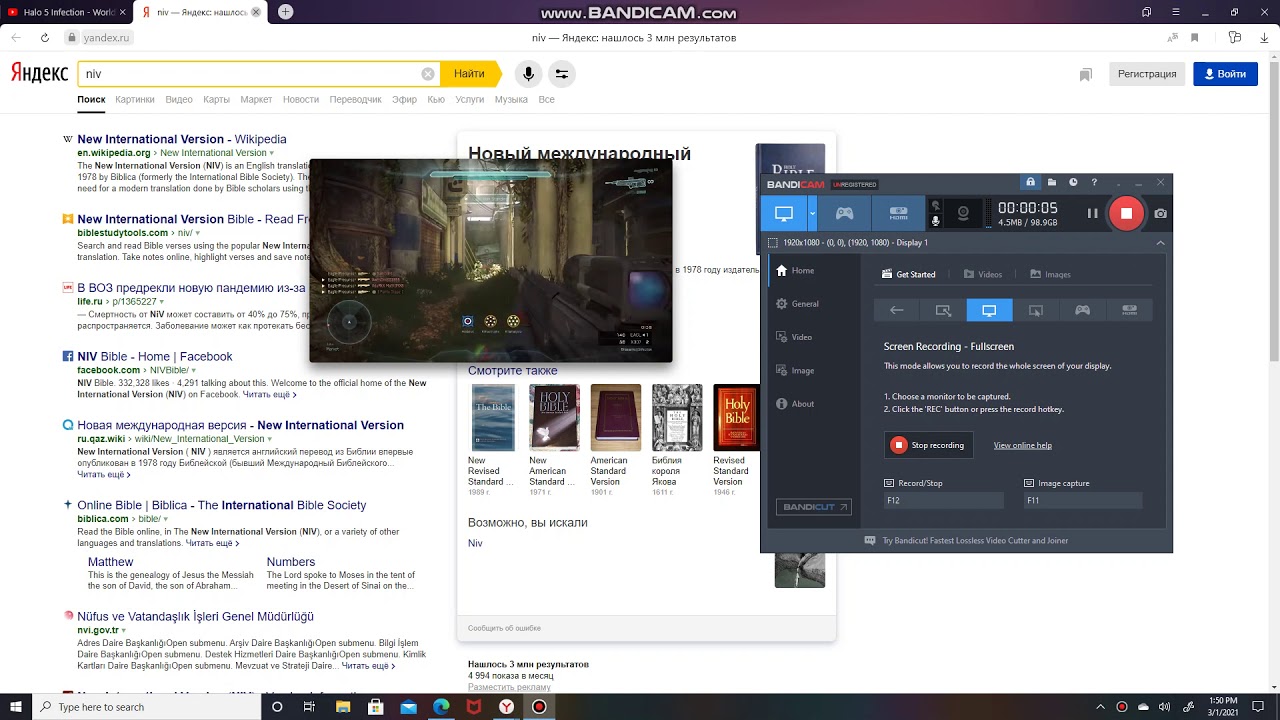The width and height of the screenshot is (1280, 720).
Task: Click the bookmark icon next to Регистрация
Action: tap(1086, 75)
